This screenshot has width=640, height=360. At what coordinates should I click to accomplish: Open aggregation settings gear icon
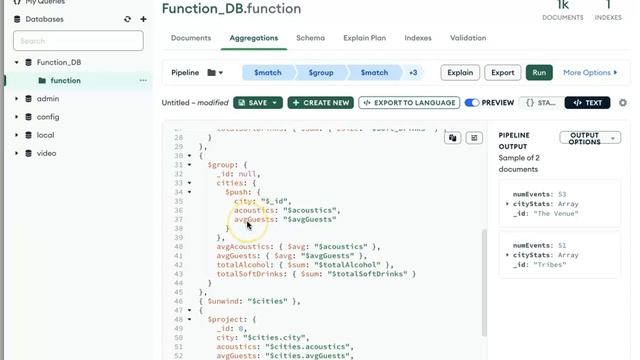coord(623,103)
